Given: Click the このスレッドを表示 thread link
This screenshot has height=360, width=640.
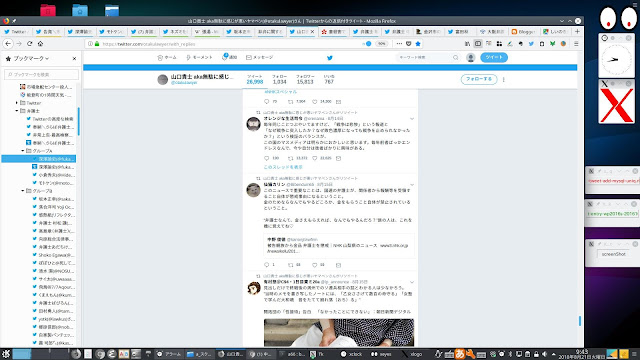Looking at the screenshot, I should pos(283,167).
